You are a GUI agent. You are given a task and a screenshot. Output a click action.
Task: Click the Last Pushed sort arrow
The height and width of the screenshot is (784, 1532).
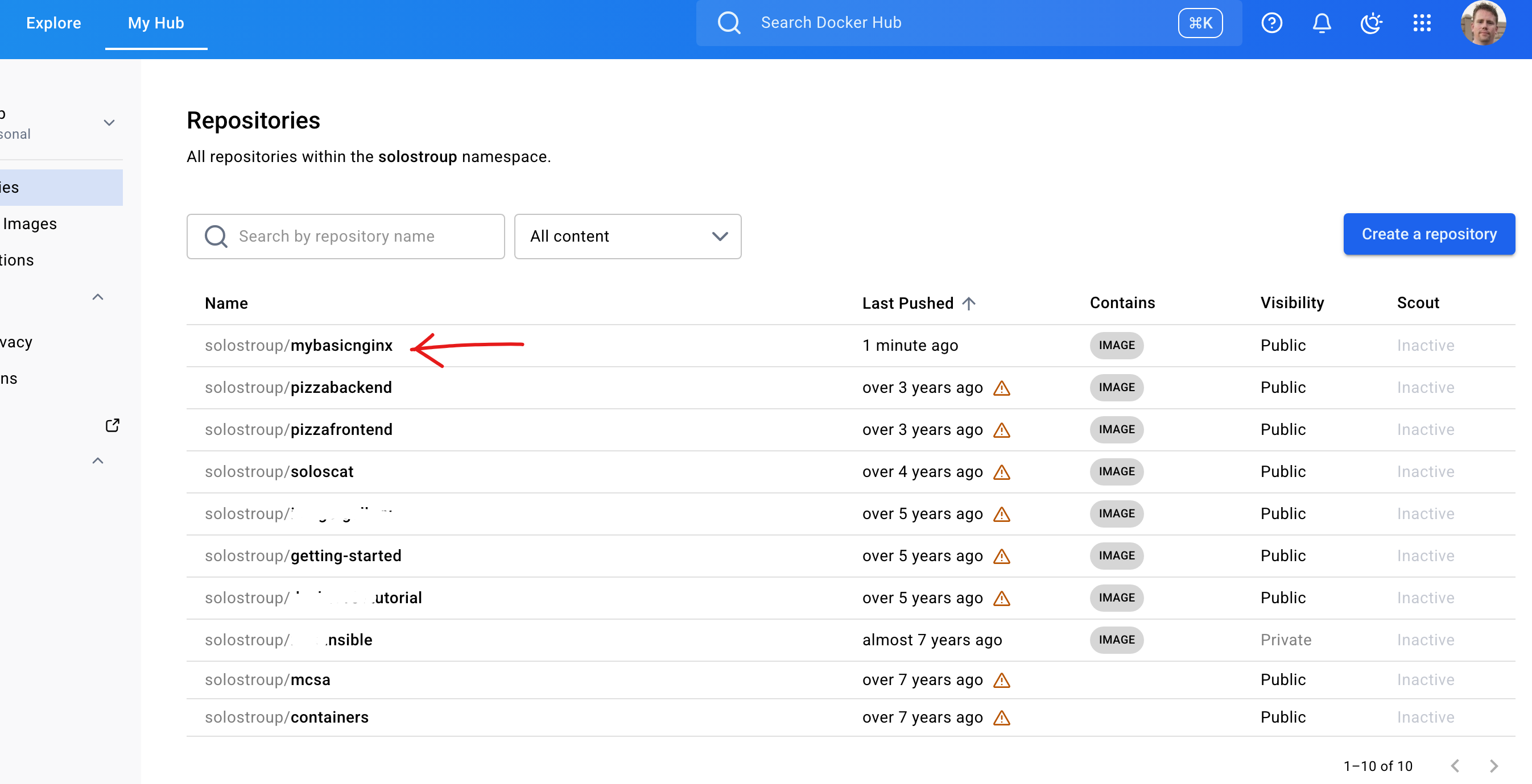point(969,303)
